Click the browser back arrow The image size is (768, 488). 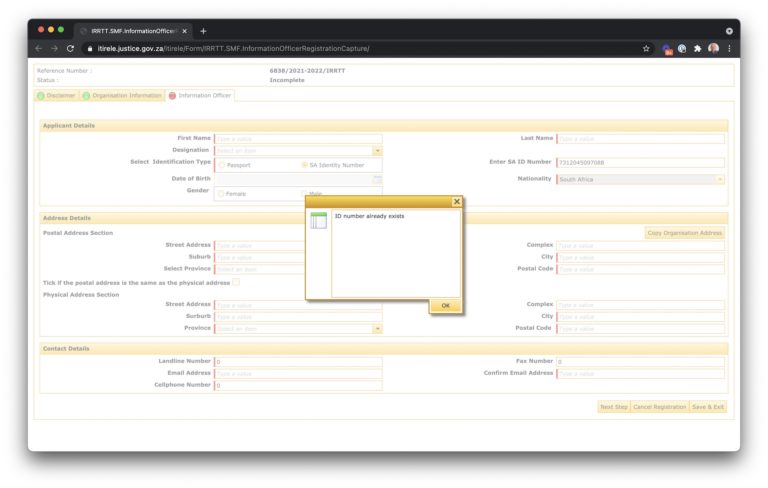(39, 49)
